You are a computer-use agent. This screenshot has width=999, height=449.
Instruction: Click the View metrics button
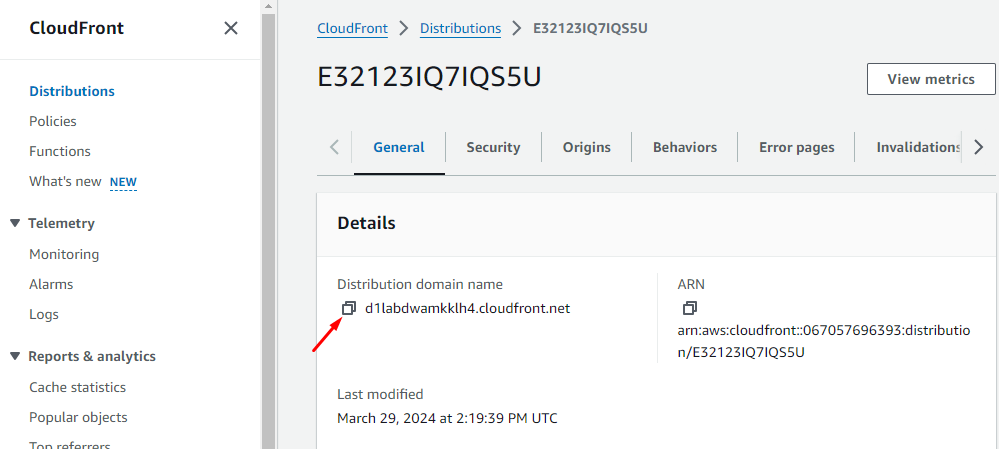tap(930, 79)
